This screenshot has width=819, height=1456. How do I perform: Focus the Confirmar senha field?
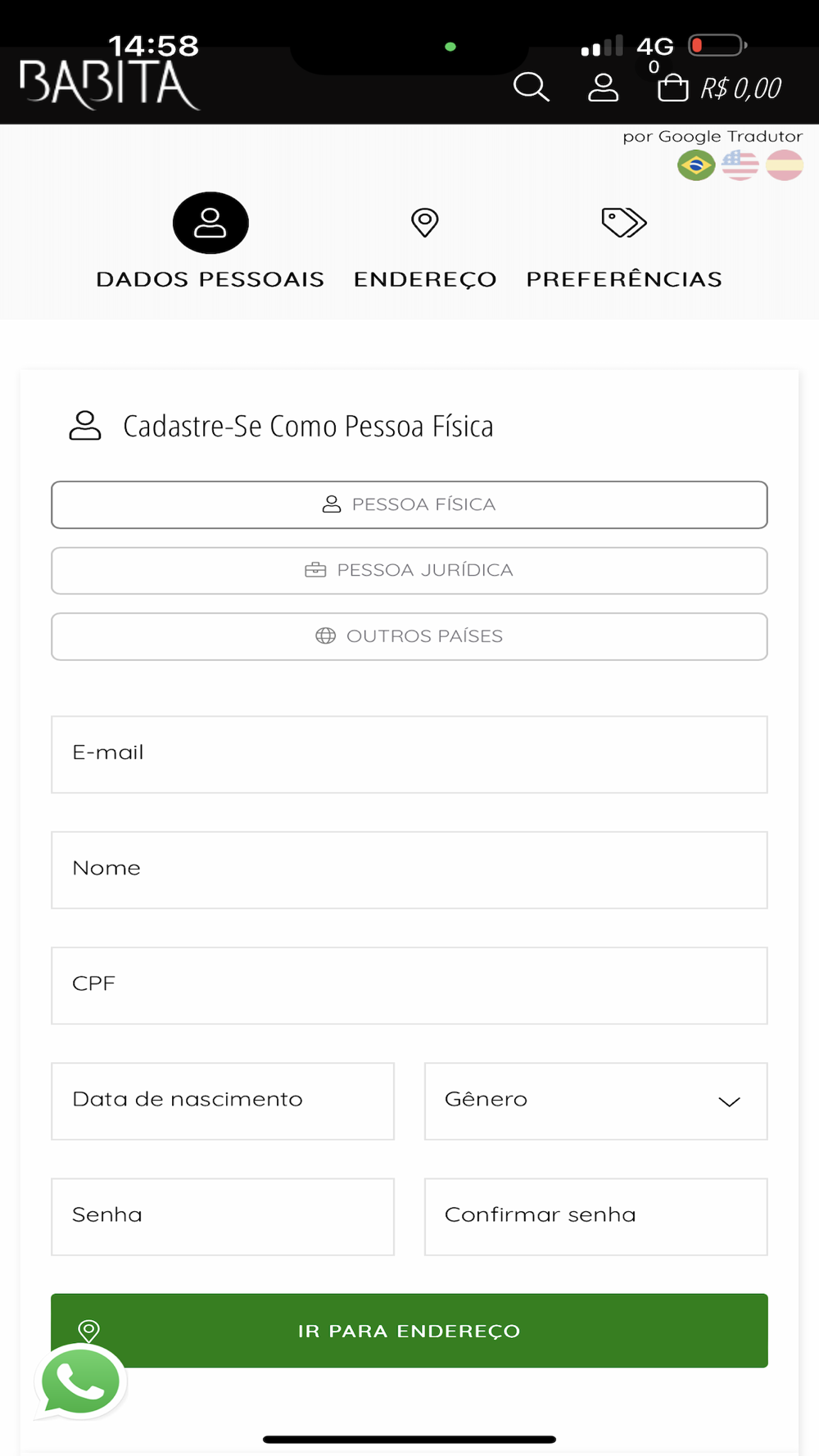pos(595,1216)
